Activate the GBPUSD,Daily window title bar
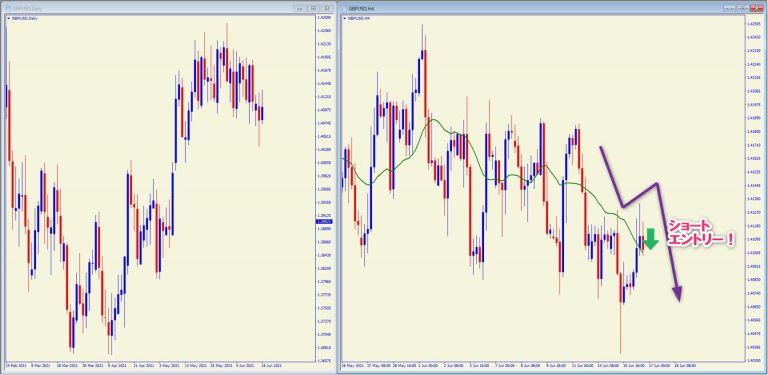Viewport: 768px width, 375px height. [x=147, y=8]
